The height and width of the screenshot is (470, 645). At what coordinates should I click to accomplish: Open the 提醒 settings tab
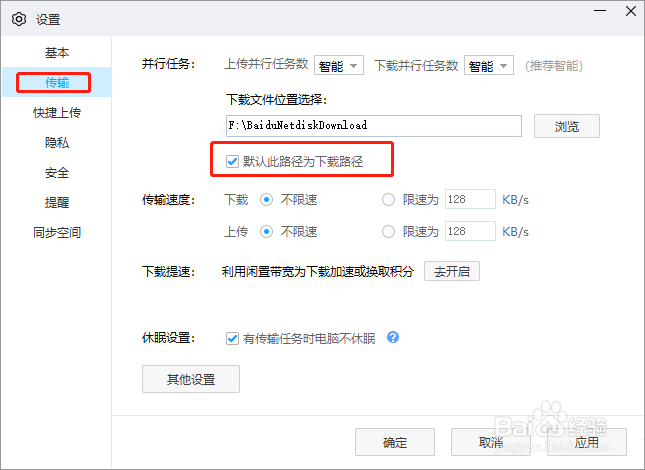click(x=57, y=202)
